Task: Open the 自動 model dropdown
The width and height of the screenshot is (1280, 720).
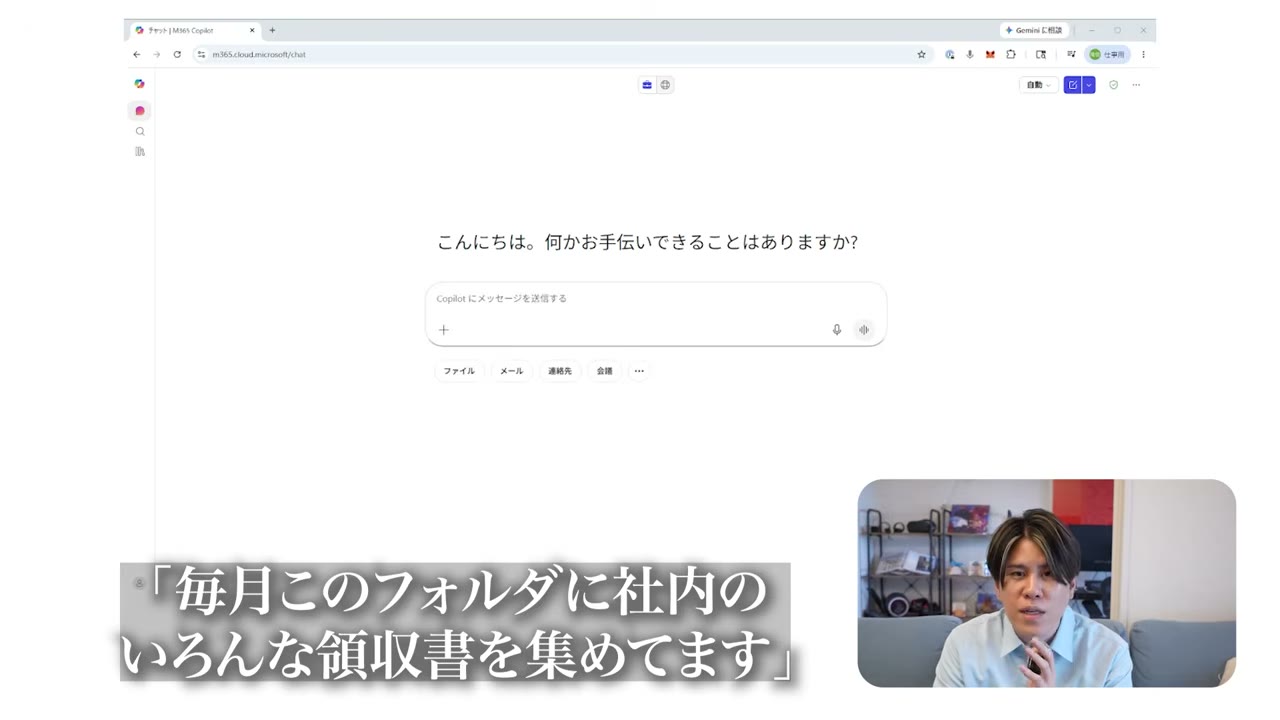Action: click(x=1039, y=85)
